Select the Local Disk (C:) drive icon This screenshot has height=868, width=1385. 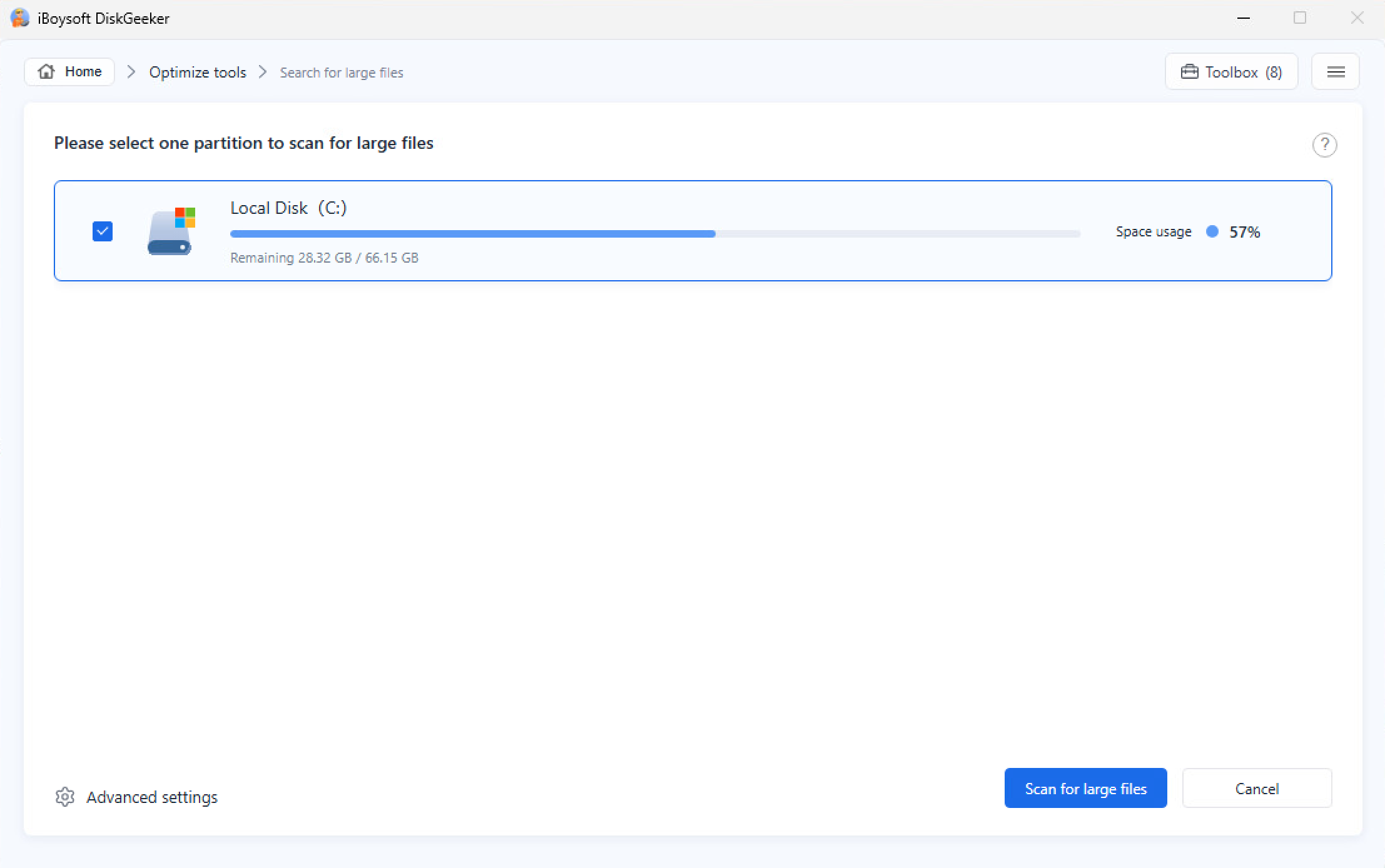pyautogui.click(x=171, y=231)
